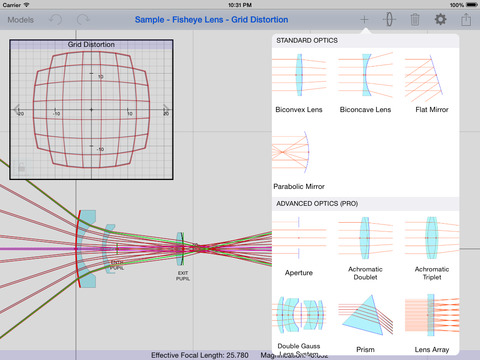Image resolution: width=480 pixels, height=360 pixels.
Task: Insert a Parabolic Mirror
Action: tap(299, 160)
